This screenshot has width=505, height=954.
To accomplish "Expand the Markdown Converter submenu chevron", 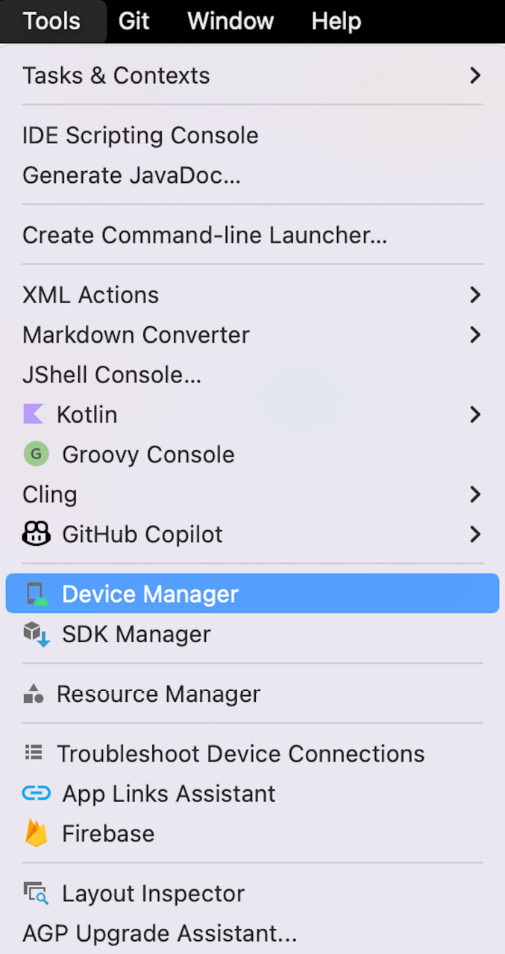I will coord(475,335).
